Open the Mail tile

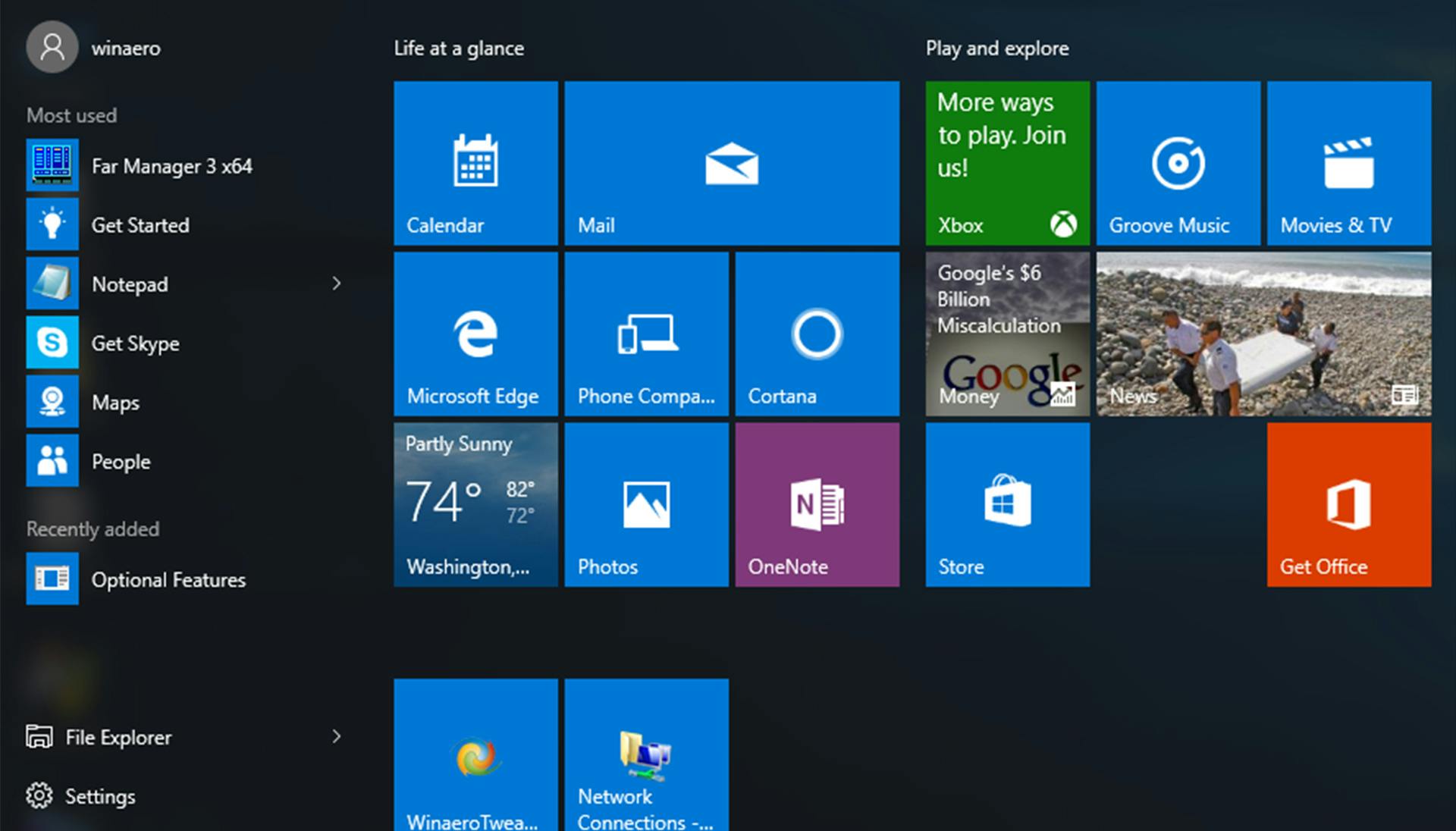730,163
